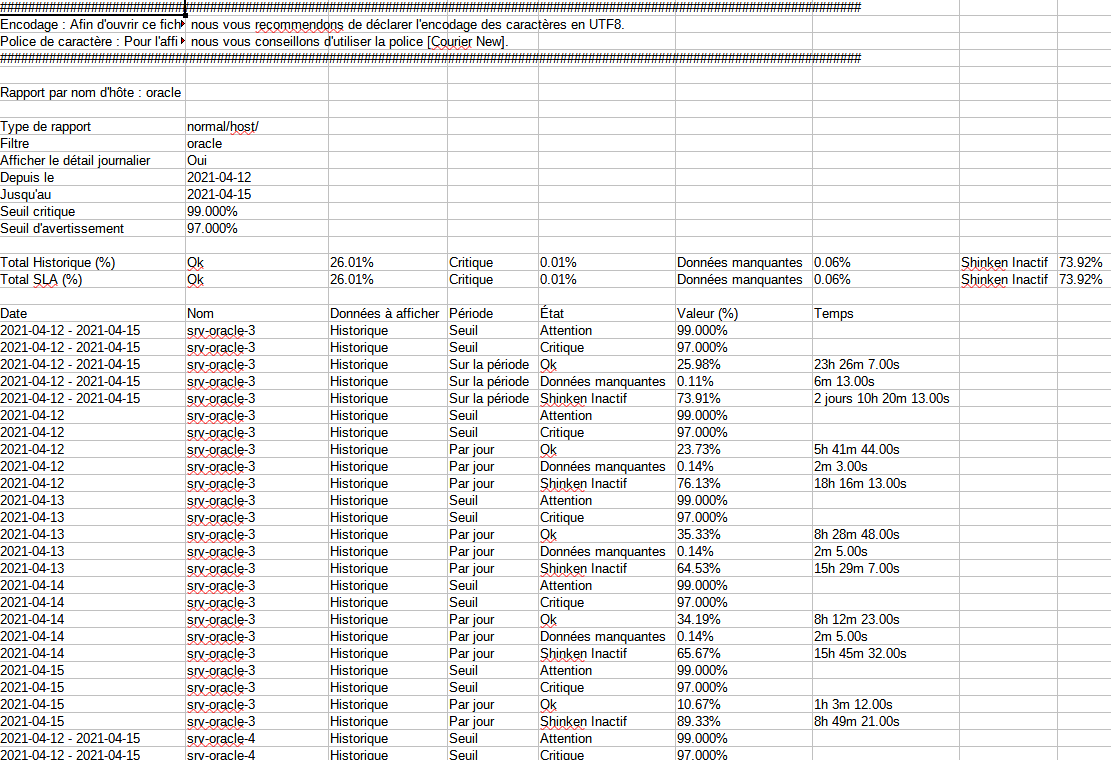Click the cell with value "35.33%"

(698, 535)
